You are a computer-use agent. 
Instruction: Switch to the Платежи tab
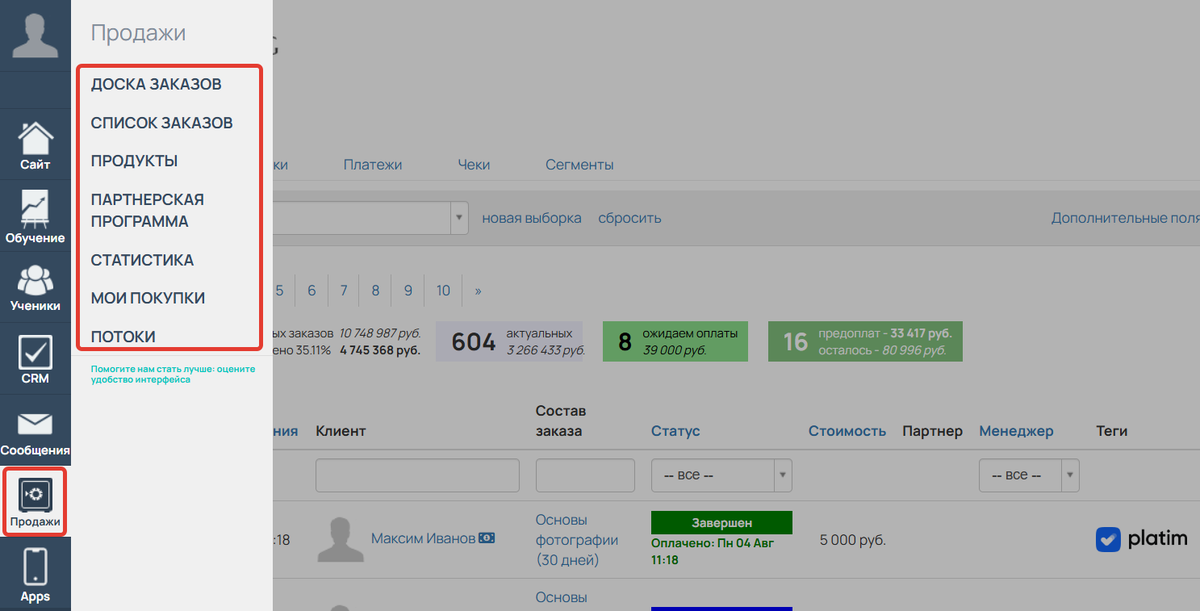(x=372, y=165)
